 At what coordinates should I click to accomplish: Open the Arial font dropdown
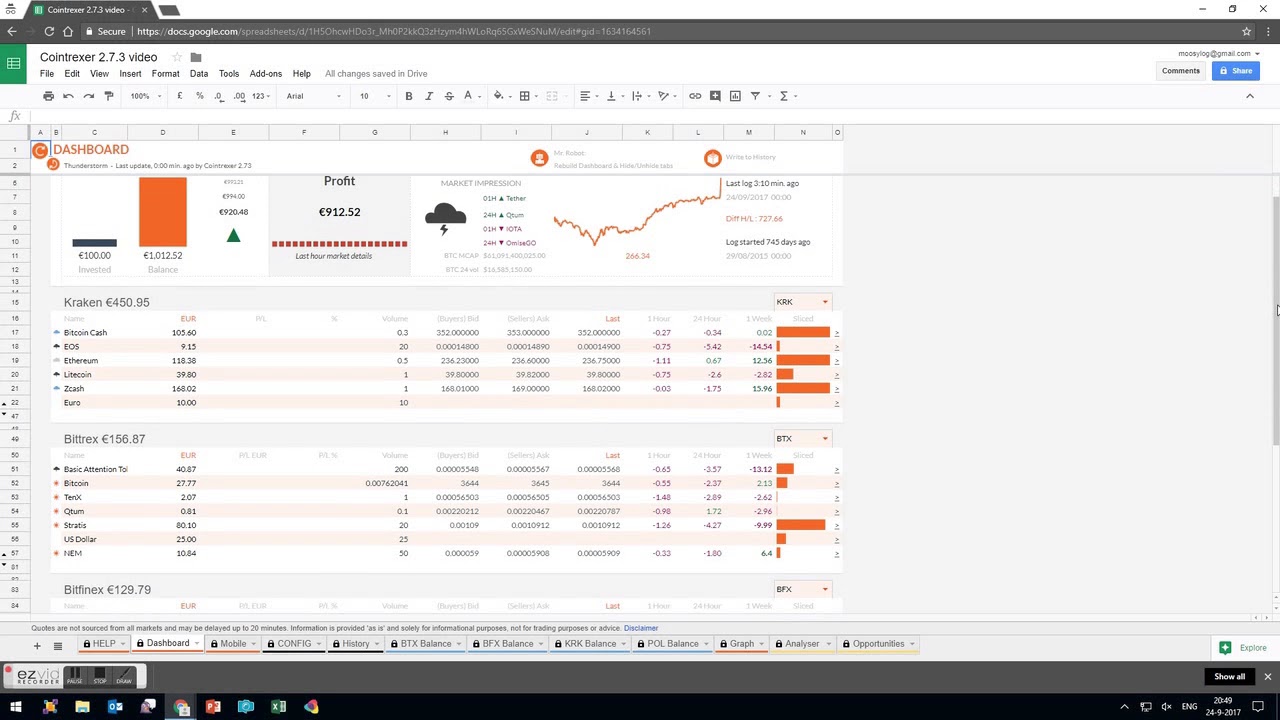pyautogui.click(x=313, y=96)
